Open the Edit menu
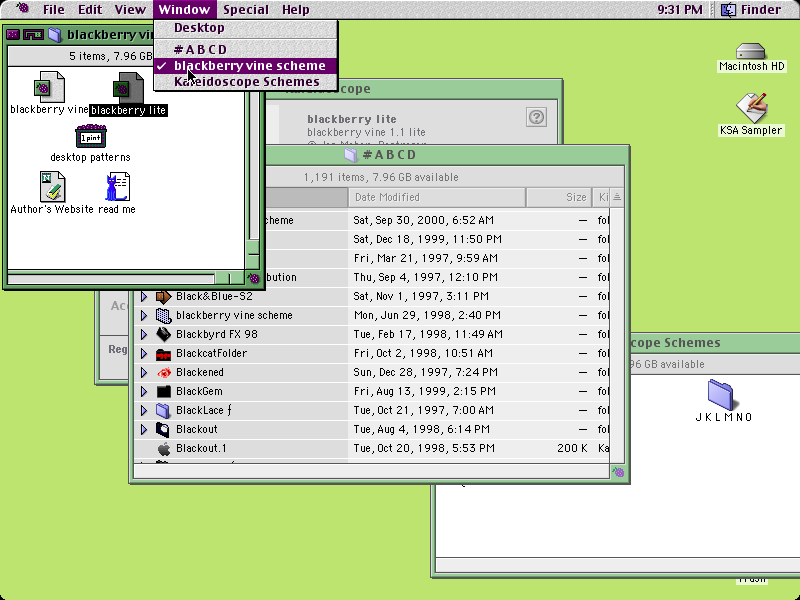The height and width of the screenshot is (600, 800). pos(90,10)
